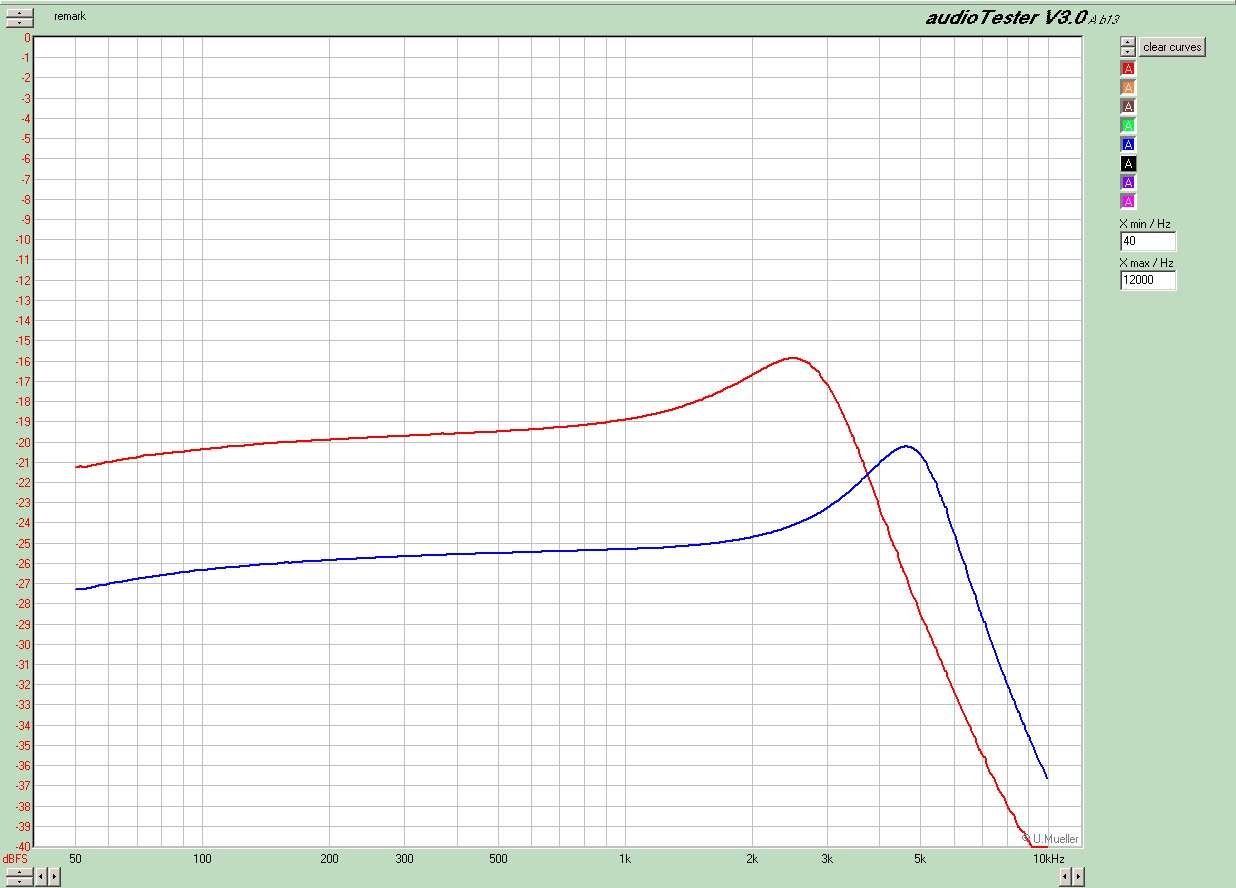Select the brown curve A swatch
The height and width of the screenshot is (888, 1236).
[1128, 106]
